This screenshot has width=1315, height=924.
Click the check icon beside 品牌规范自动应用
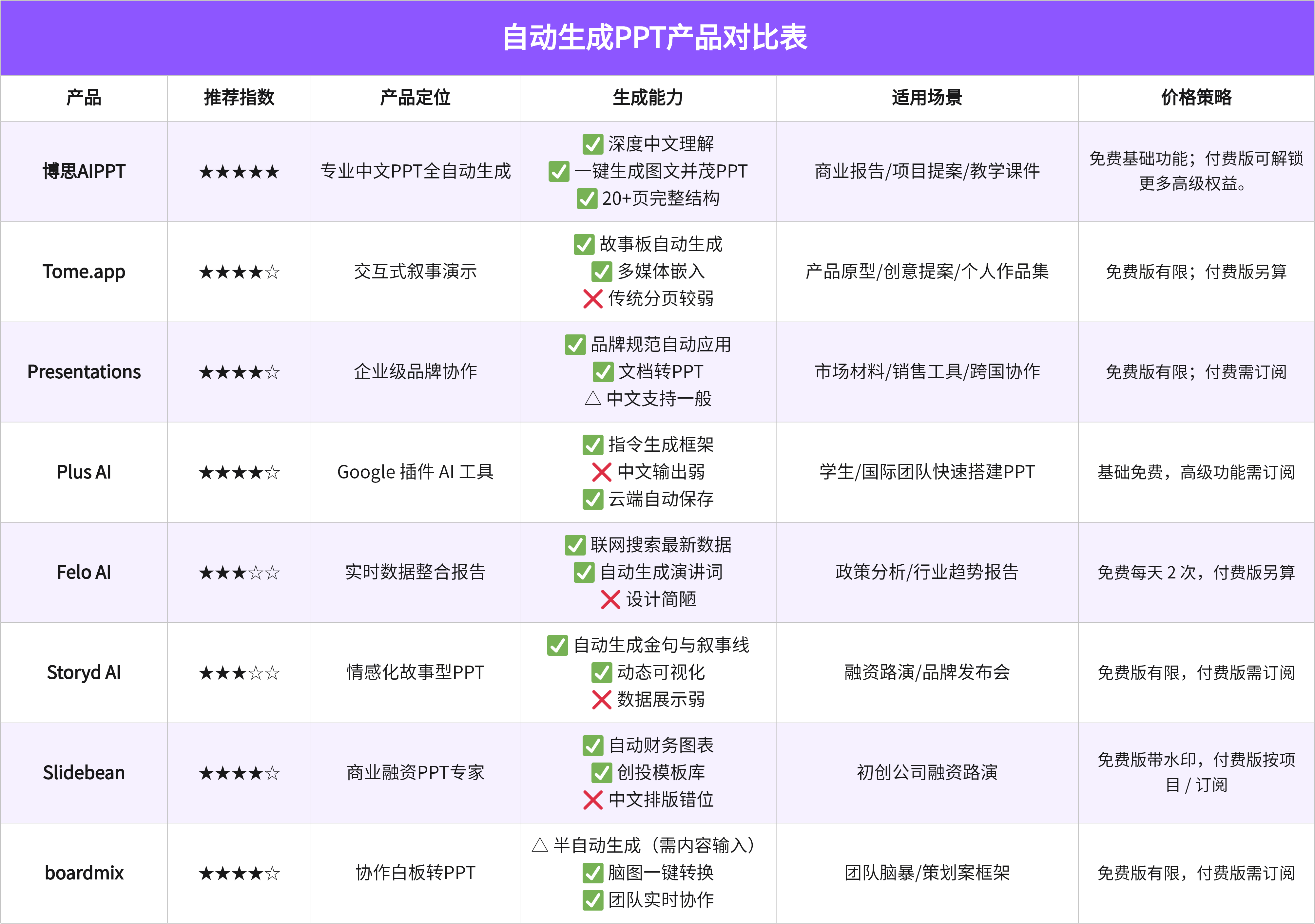(575, 345)
